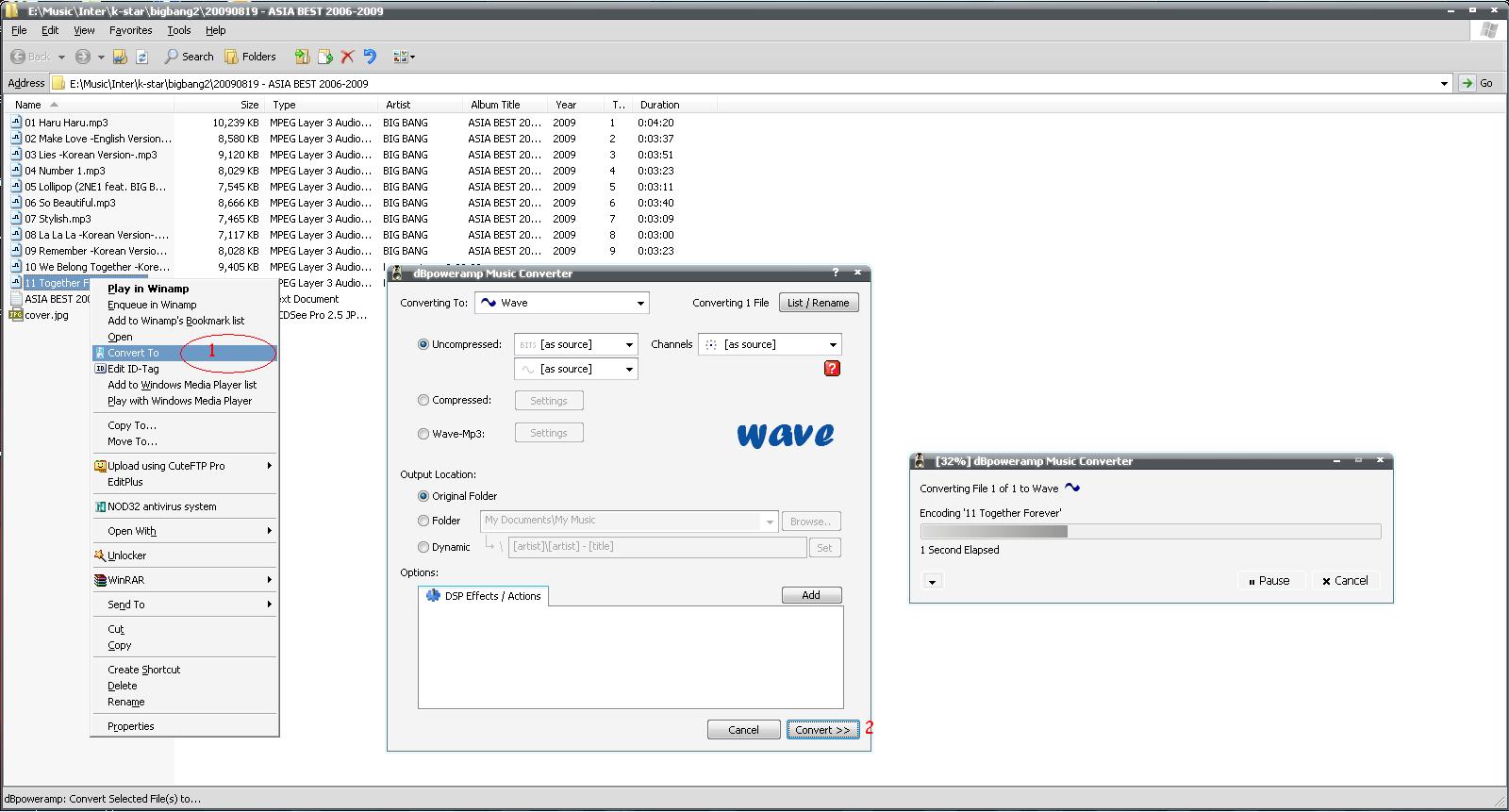1509x812 pixels.
Task: Open the Tools menu
Action: 179,30
